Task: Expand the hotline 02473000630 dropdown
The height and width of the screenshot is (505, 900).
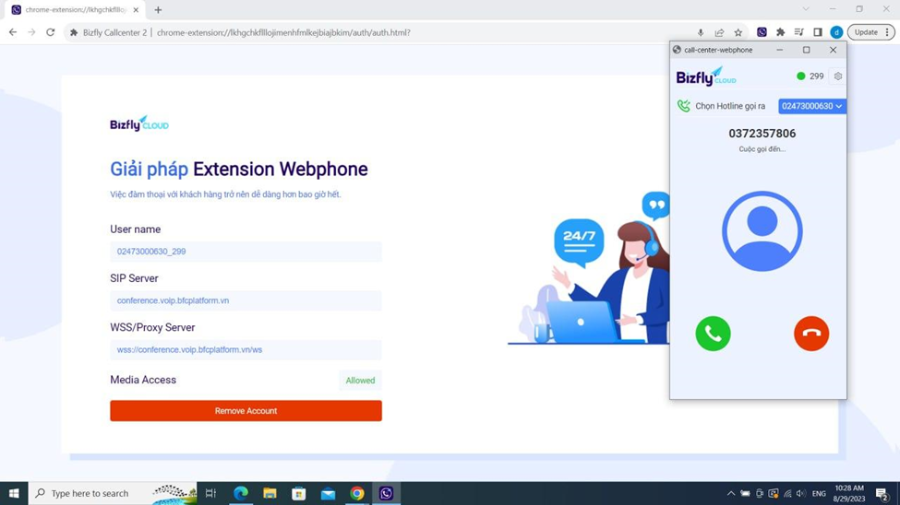Action: pos(812,106)
